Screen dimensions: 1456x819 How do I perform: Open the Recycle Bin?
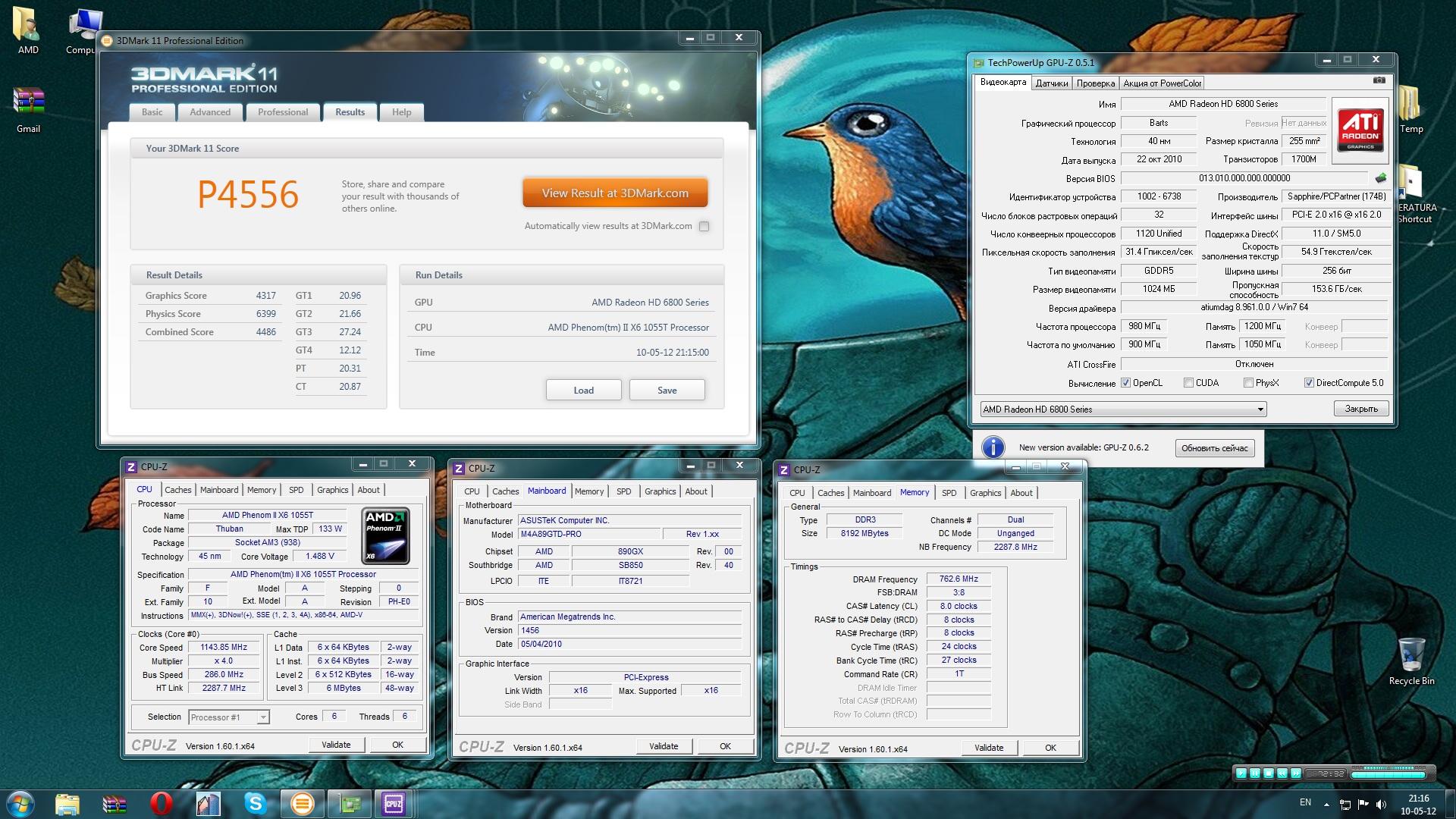click(1411, 661)
